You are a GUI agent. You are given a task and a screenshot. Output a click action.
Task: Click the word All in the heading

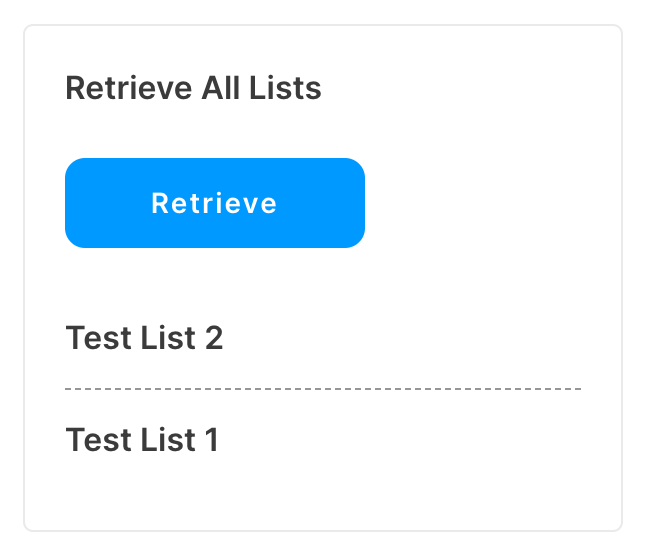[220, 88]
